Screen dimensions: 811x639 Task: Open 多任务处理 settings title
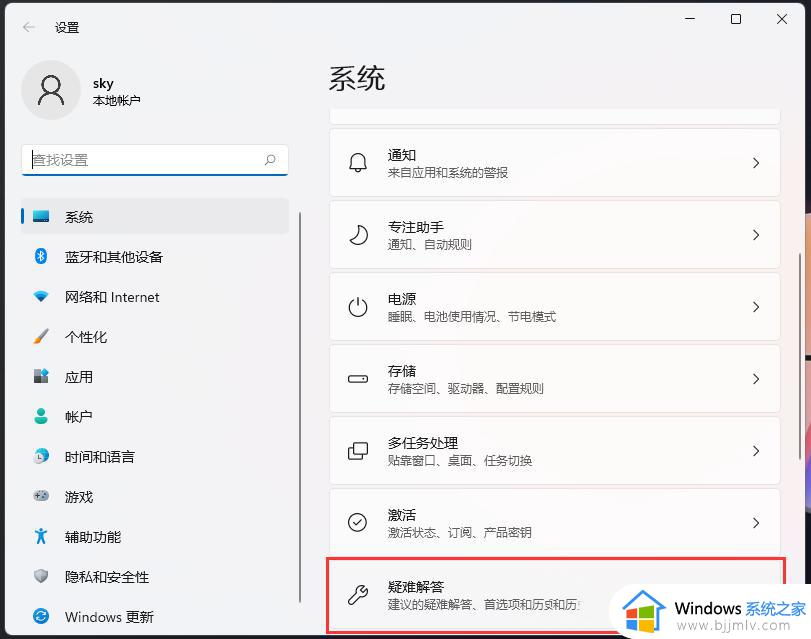point(423,442)
